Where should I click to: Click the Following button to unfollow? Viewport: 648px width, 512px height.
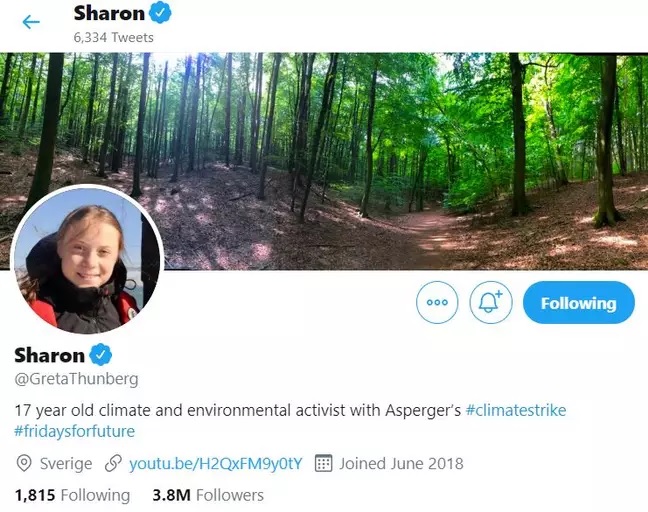578,303
